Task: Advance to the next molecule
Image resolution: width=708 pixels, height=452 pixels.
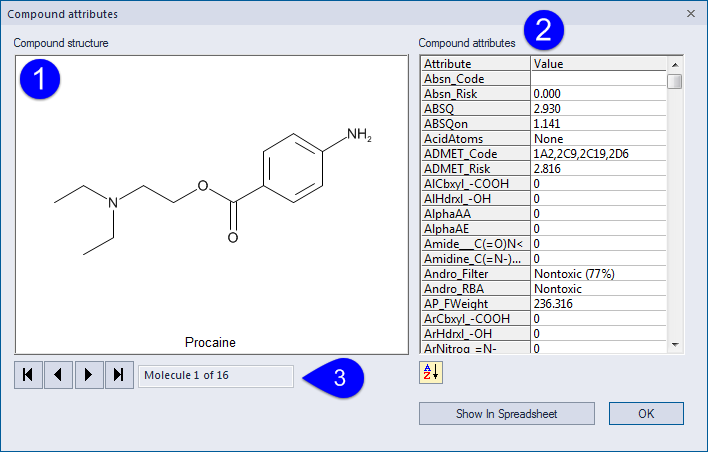Action: (89, 375)
